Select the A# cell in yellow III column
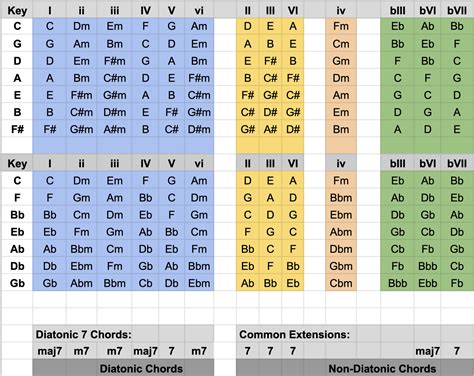Screen dimensions: 474x376 pyautogui.click(x=270, y=129)
